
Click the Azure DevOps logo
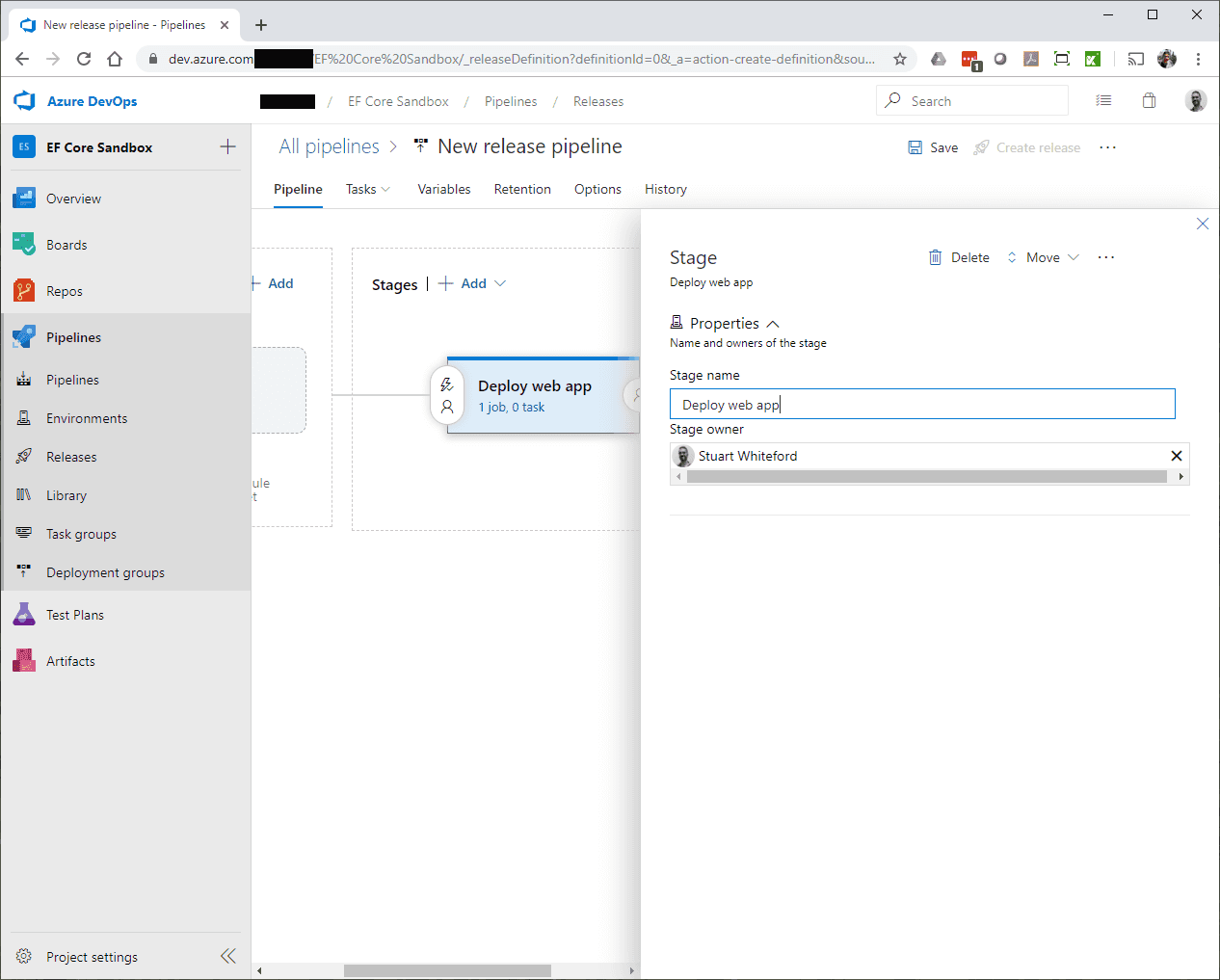(24, 101)
